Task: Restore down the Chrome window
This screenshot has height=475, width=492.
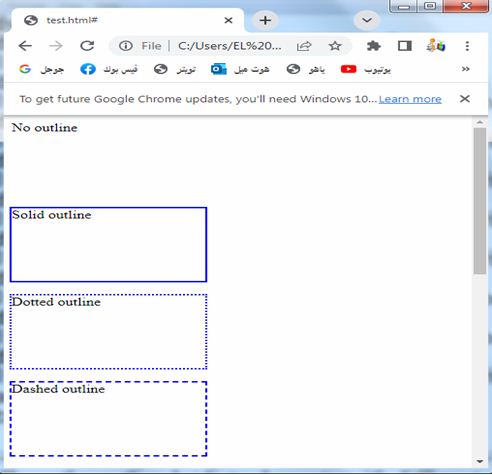Action: (x=430, y=6)
